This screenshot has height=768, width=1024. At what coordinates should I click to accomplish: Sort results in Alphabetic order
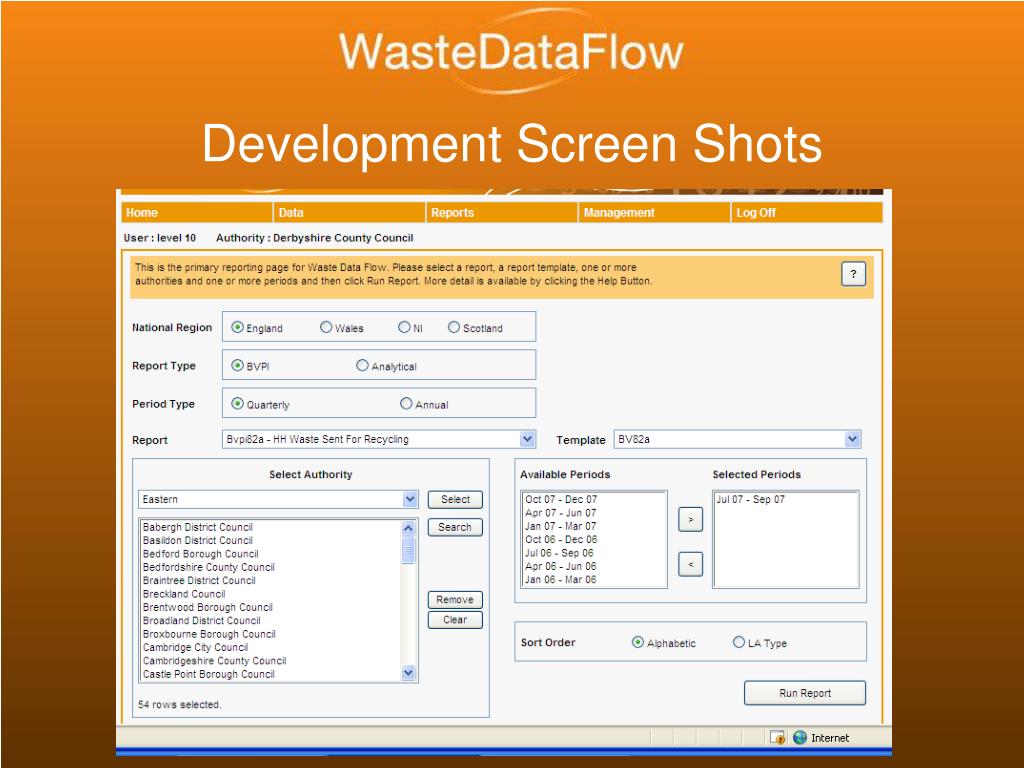[x=638, y=643]
